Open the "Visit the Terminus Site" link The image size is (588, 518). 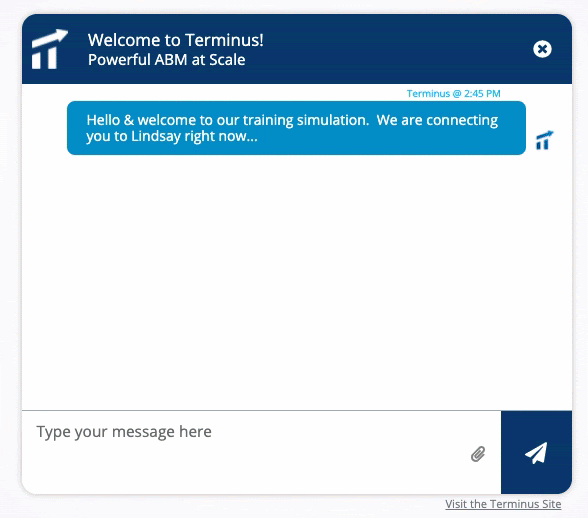pos(503,504)
